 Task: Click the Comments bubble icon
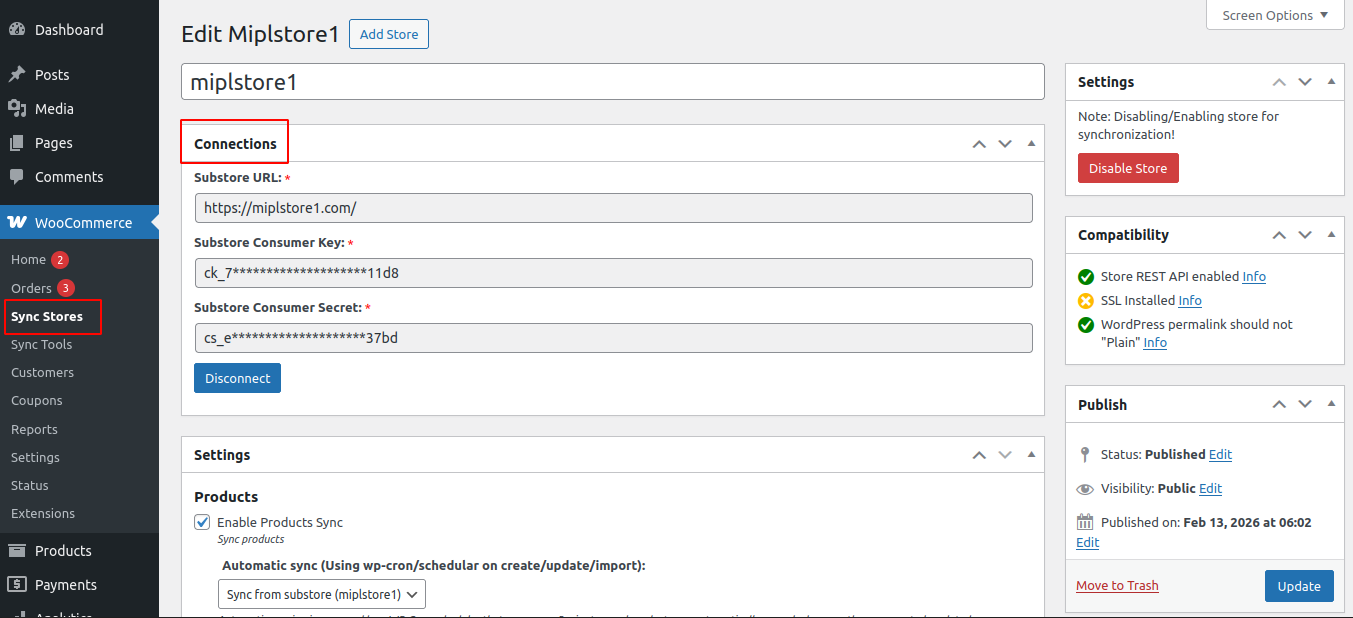pyautogui.click(x=17, y=177)
